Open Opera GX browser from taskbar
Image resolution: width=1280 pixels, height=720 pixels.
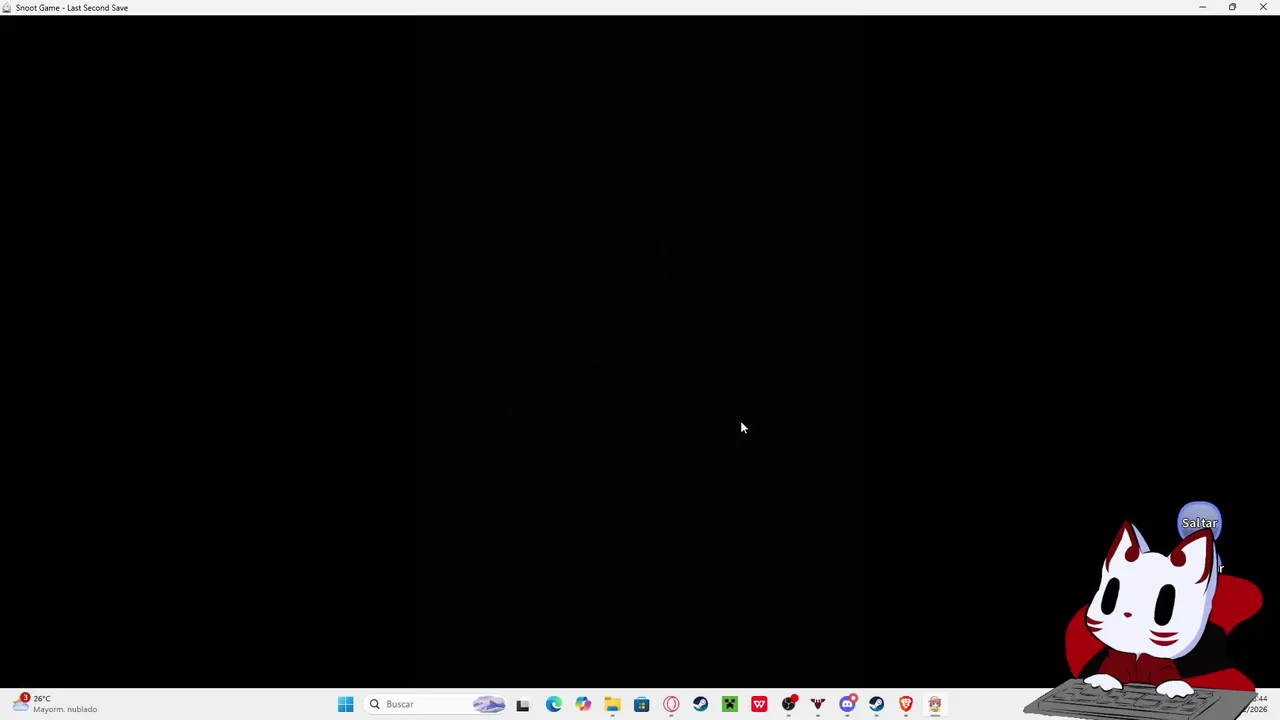point(671,704)
